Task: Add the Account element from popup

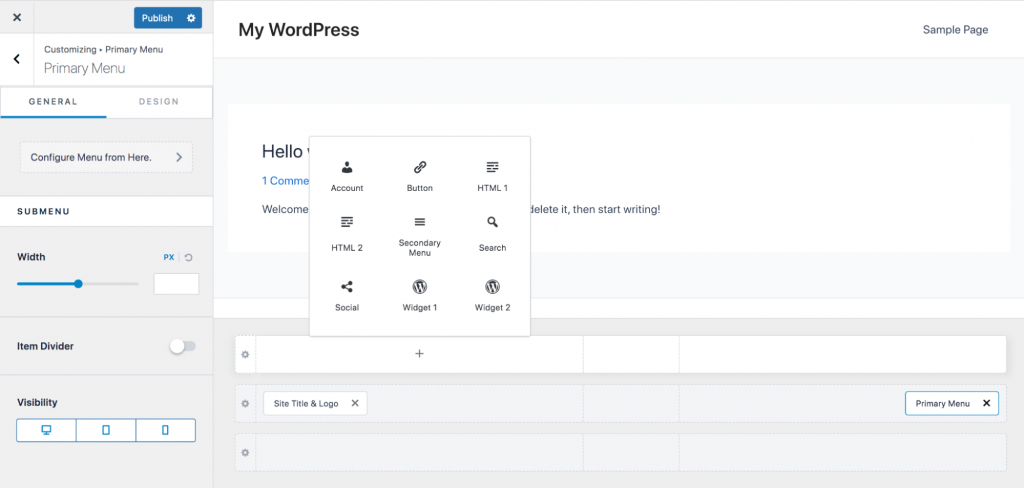Action: [x=347, y=176]
